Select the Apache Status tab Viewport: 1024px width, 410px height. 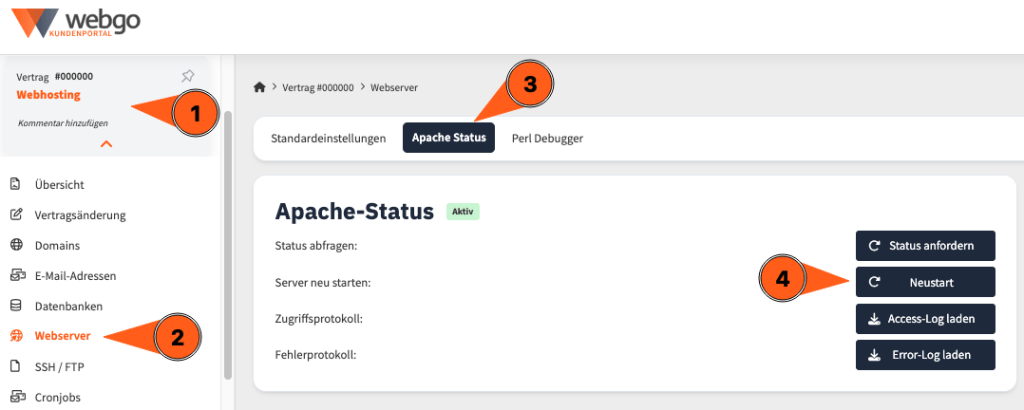click(449, 138)
